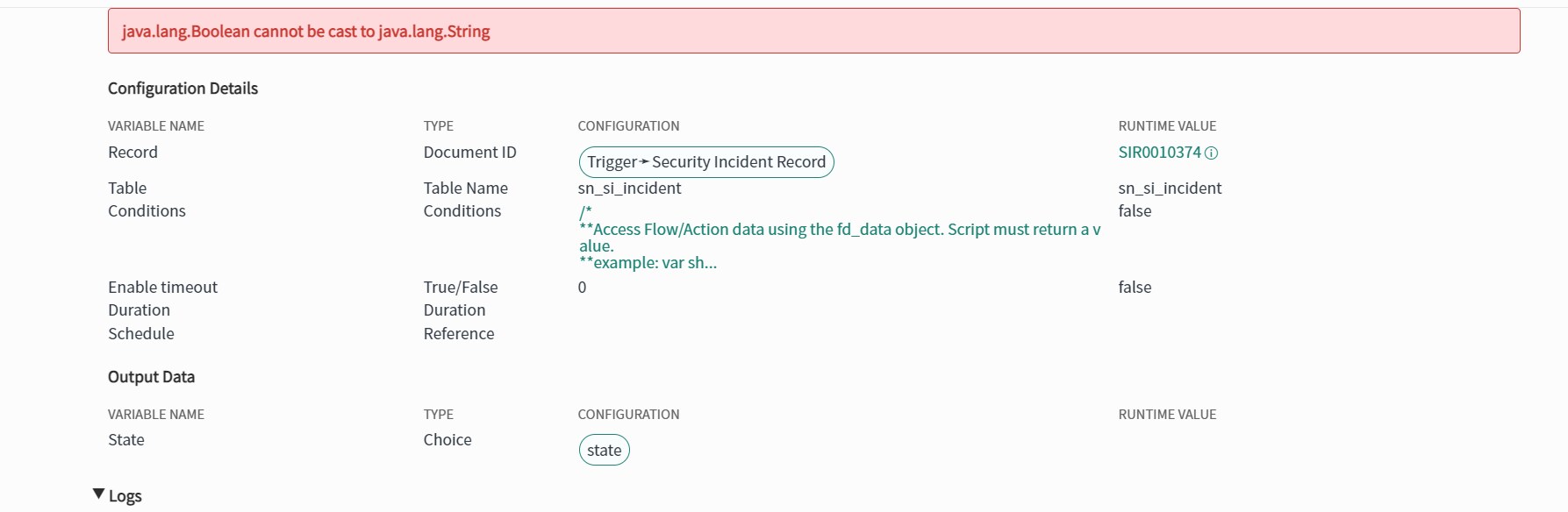The width and height of the screenshot is (1568, 512).
Task: Click the Table Name type label
Action: [465, 188]
